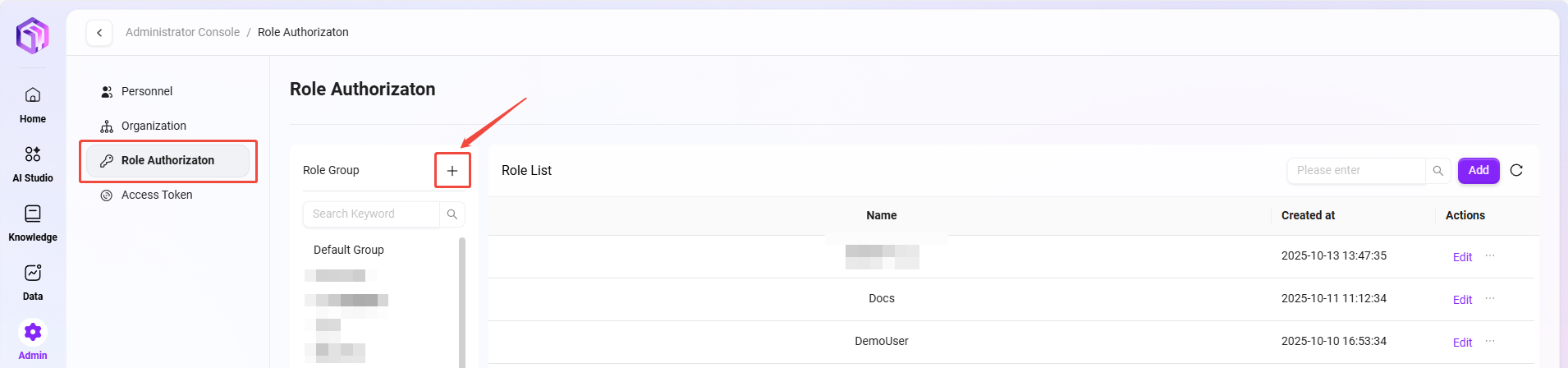The height and width of the screenshot is (368, 1568).
Task: Open more actions for DemoUser role
Action: point(1490,342)
